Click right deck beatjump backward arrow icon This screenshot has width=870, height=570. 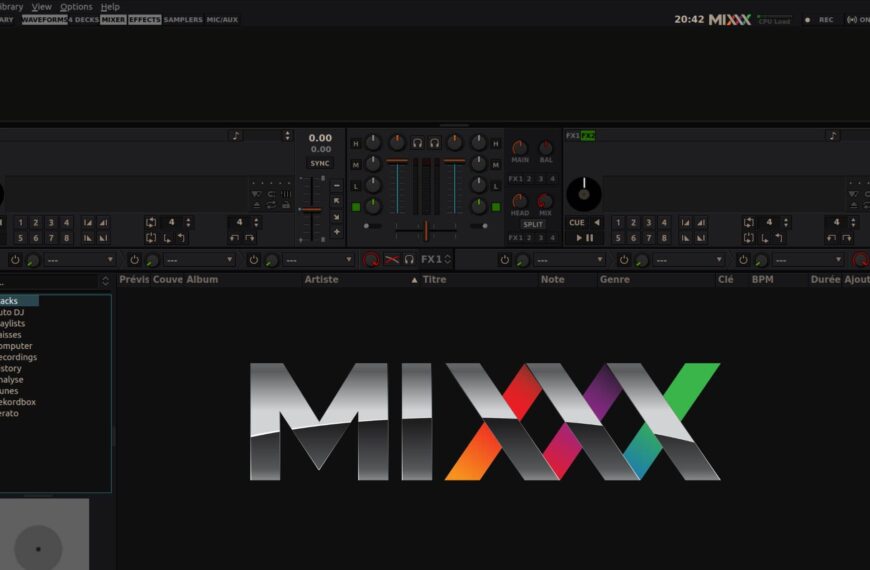(831, 238)
